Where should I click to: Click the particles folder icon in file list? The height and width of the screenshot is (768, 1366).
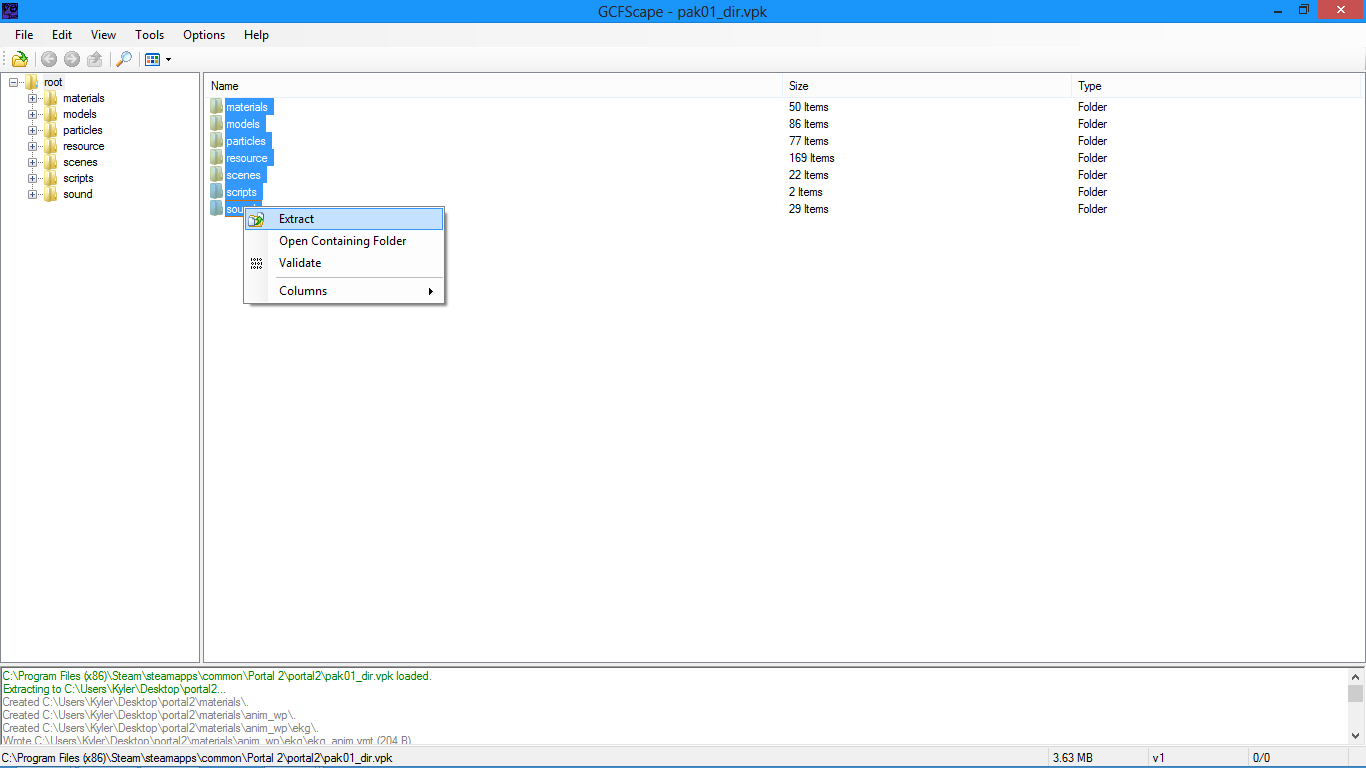pos(217,141)
